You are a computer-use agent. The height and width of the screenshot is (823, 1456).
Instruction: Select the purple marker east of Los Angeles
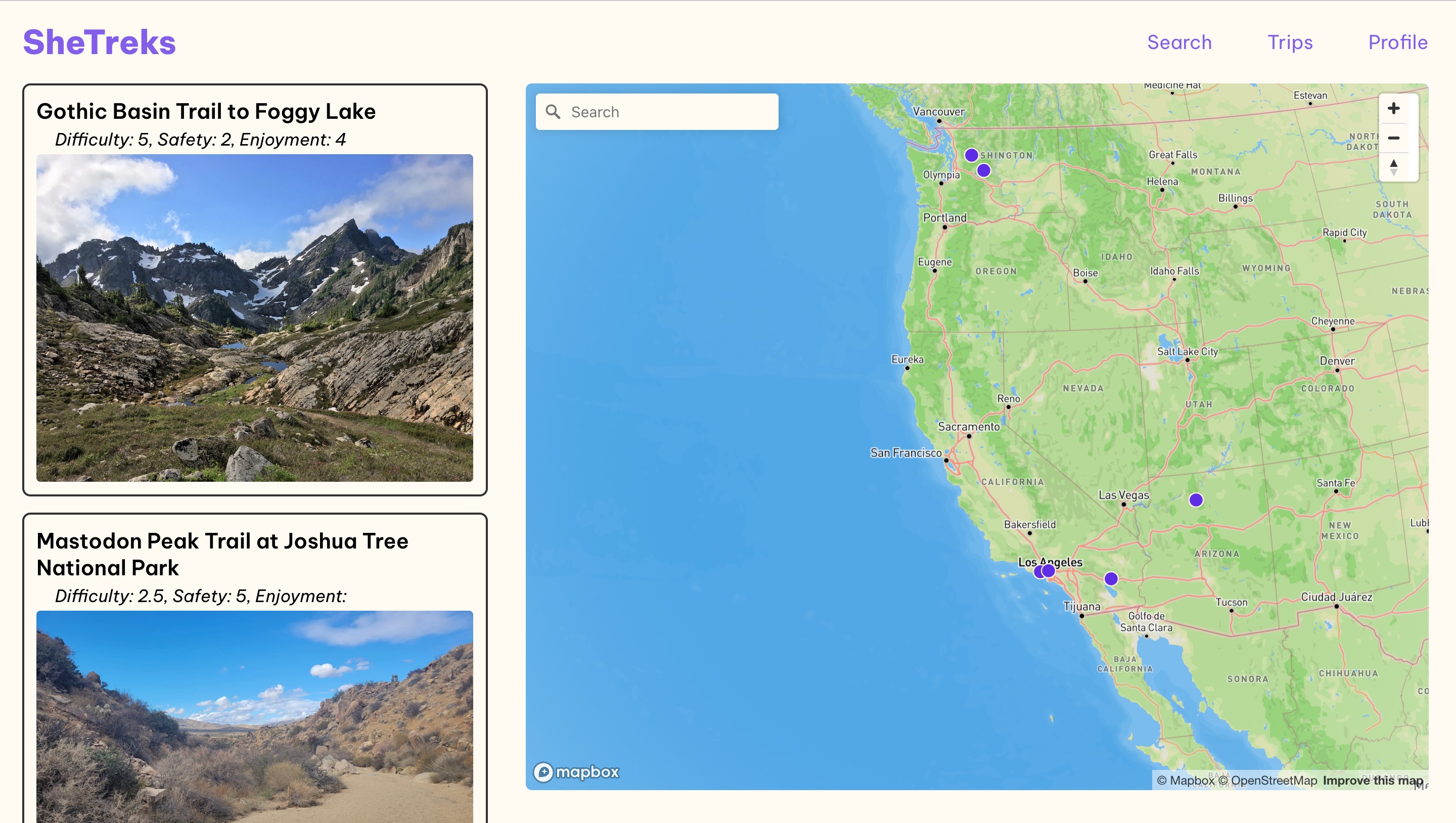coord(1111,579)
